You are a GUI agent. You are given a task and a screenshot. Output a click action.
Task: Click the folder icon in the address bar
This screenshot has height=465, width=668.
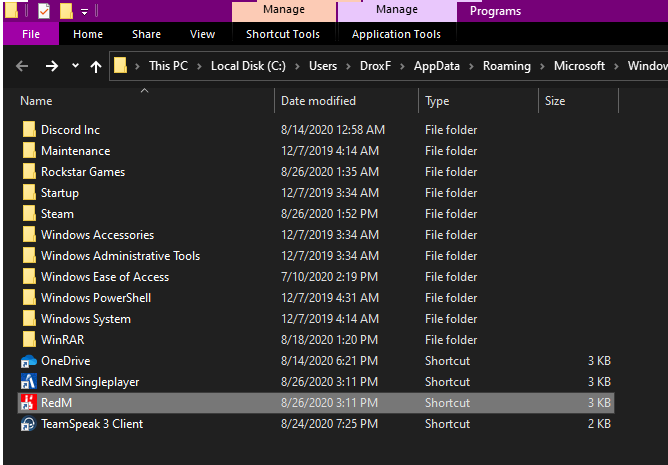(121, 66)
